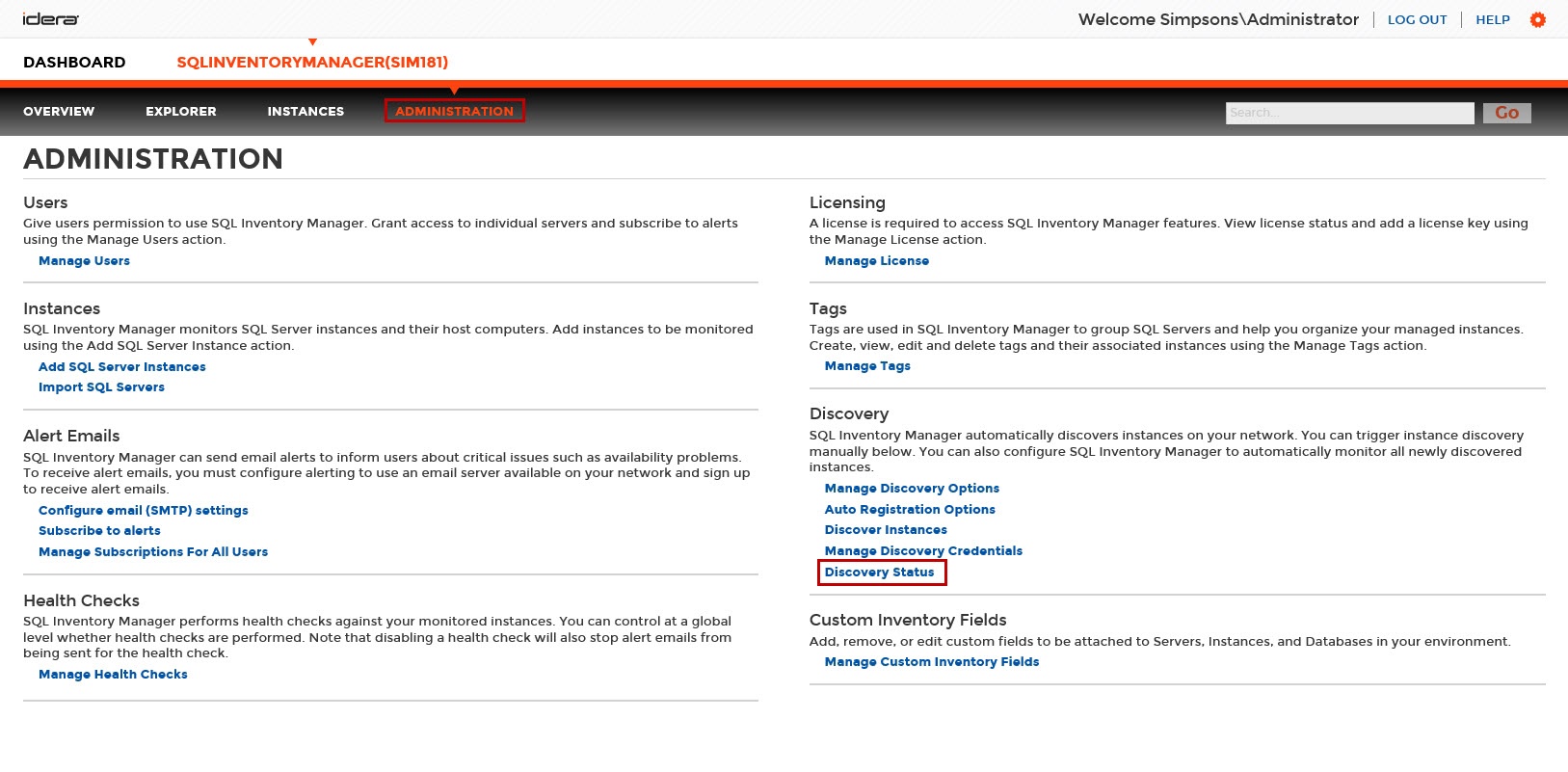This screenshot has width=1568, height=772.
Task: Click the Idera logo
Action: (x=51, y=18)
